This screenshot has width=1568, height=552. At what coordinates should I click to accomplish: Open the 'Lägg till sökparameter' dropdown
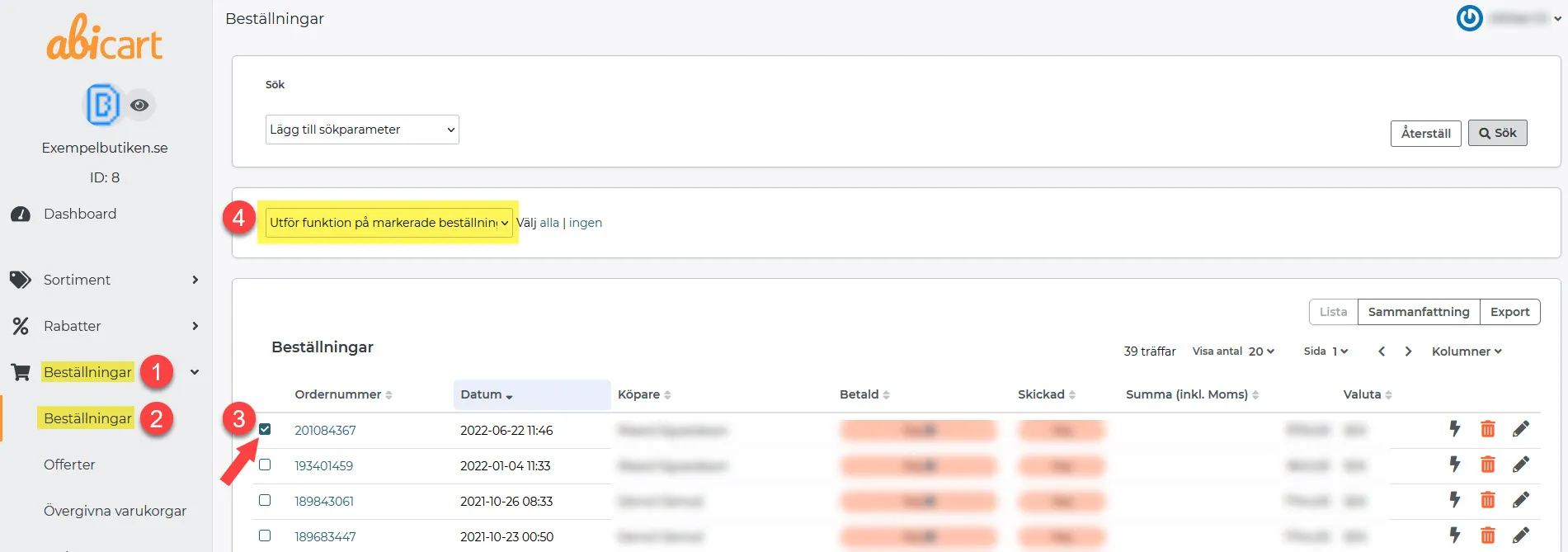(x=362, y=130)
